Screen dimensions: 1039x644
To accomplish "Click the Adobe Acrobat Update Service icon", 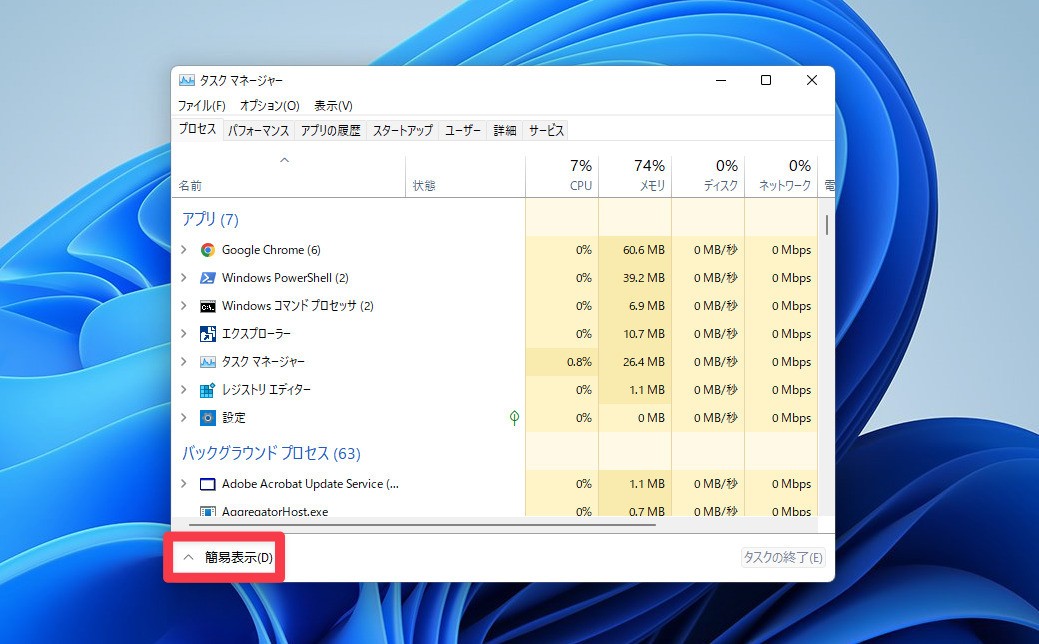I will tap(207, 484).
